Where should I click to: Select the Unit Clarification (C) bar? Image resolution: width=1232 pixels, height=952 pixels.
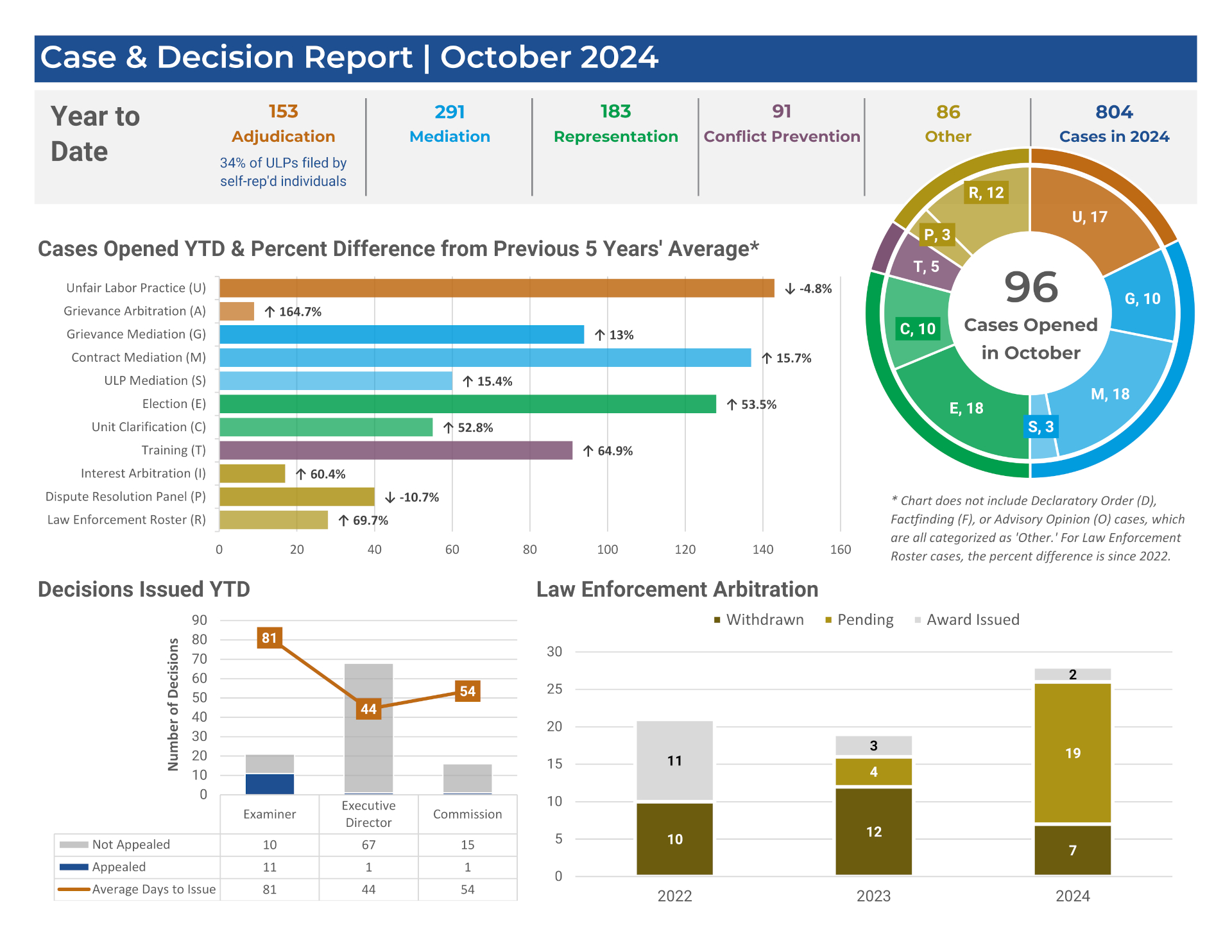click(x=326, y=427)
